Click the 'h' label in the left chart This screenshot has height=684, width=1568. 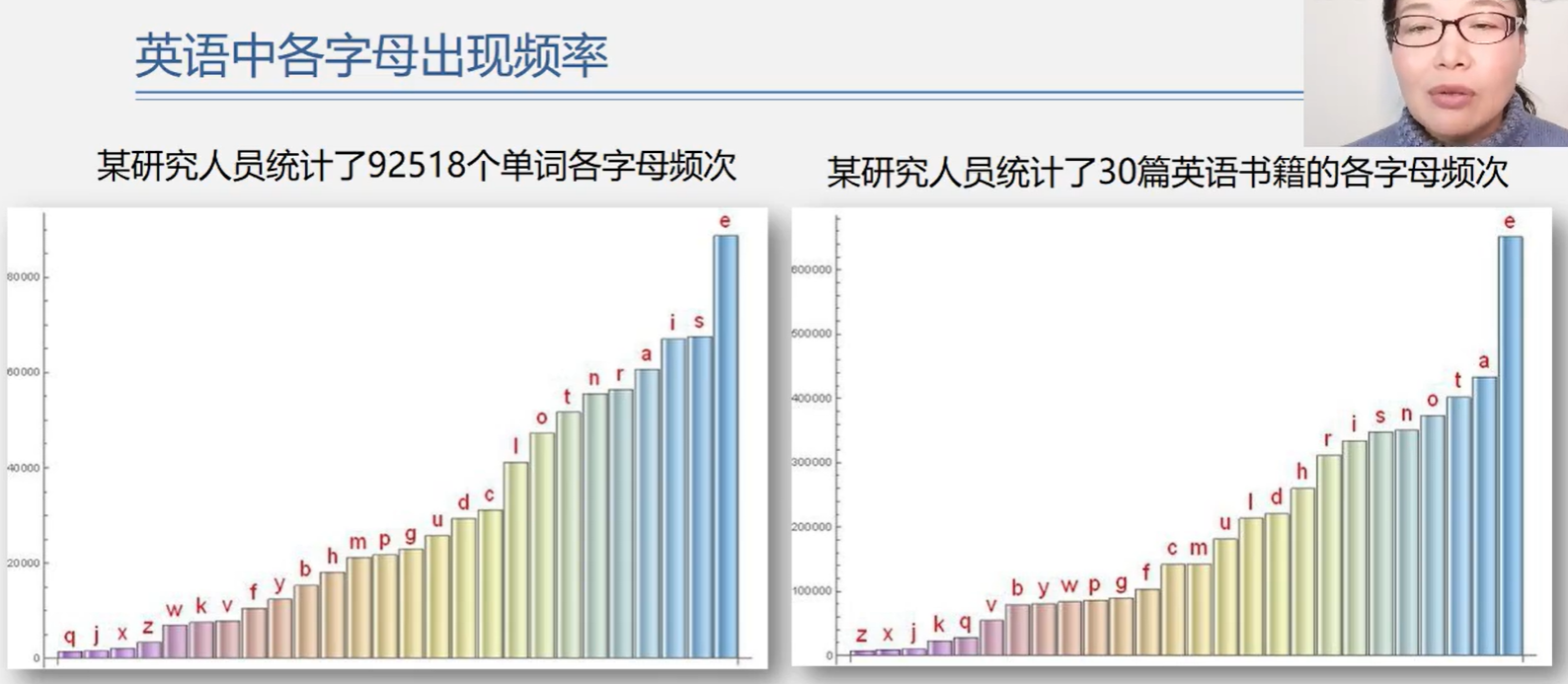pos(332,556)
